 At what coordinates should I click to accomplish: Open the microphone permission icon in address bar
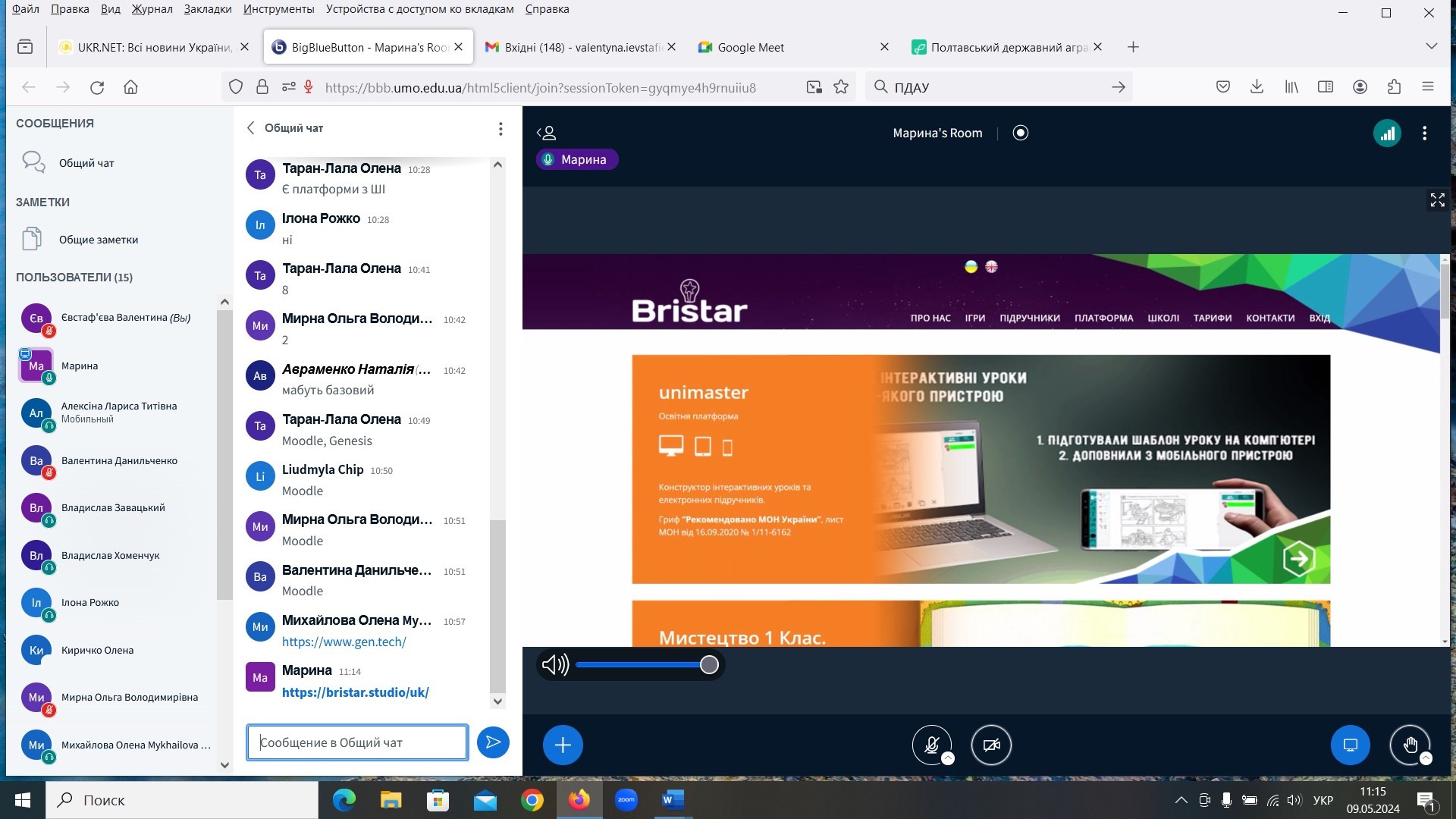(309, 87)
